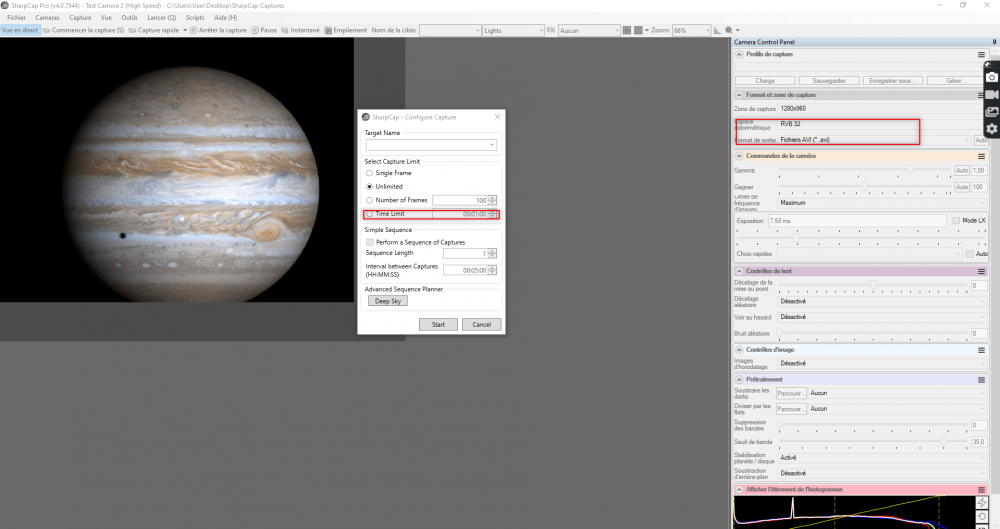Click the Sauvegarder profile button
Image resolution: width=1000 pixels, height=529 pixels.
coord(829,80)
